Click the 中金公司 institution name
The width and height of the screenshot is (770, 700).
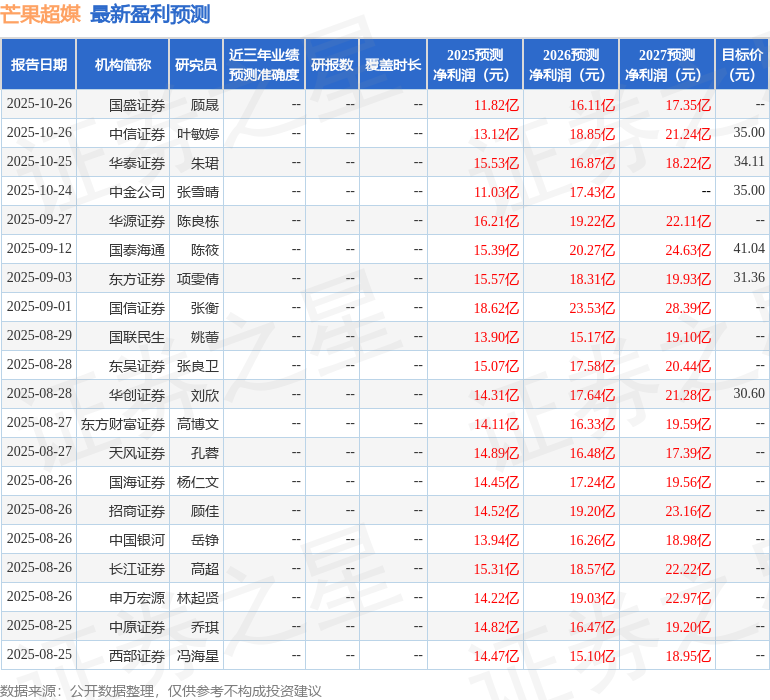tap(136, 192)
